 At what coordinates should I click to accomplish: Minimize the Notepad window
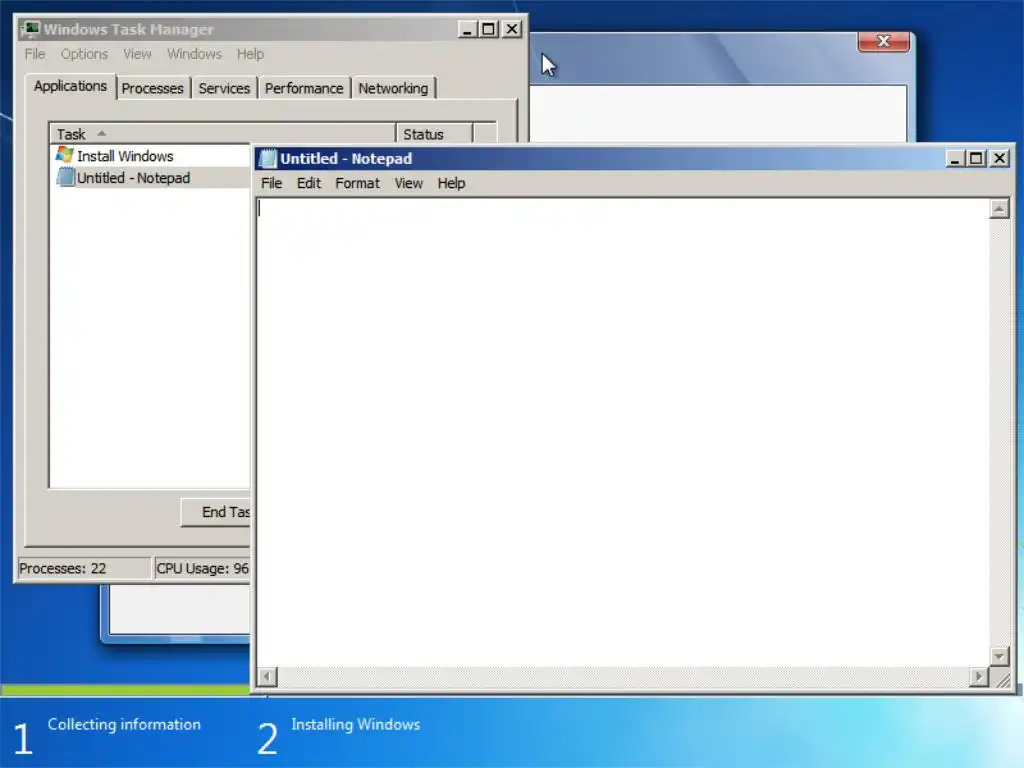[955, 159]
